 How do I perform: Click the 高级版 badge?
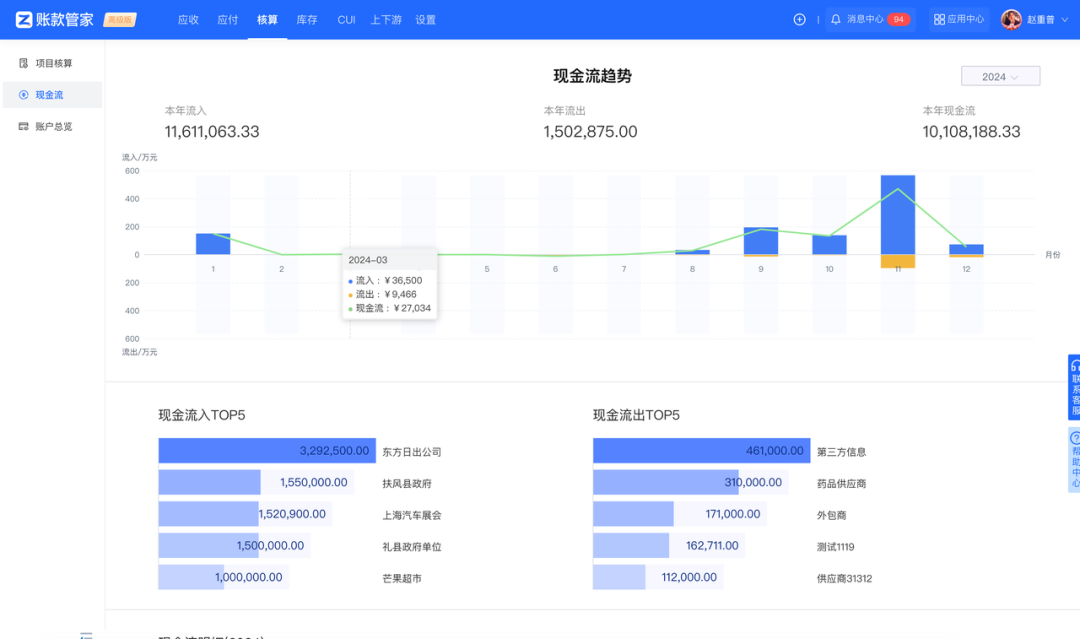122,18
